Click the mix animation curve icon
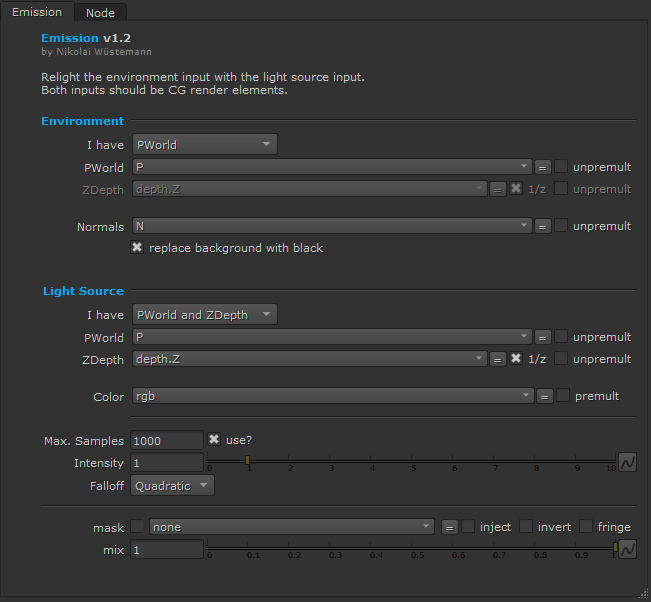651x602 pixels. (628, 550)
